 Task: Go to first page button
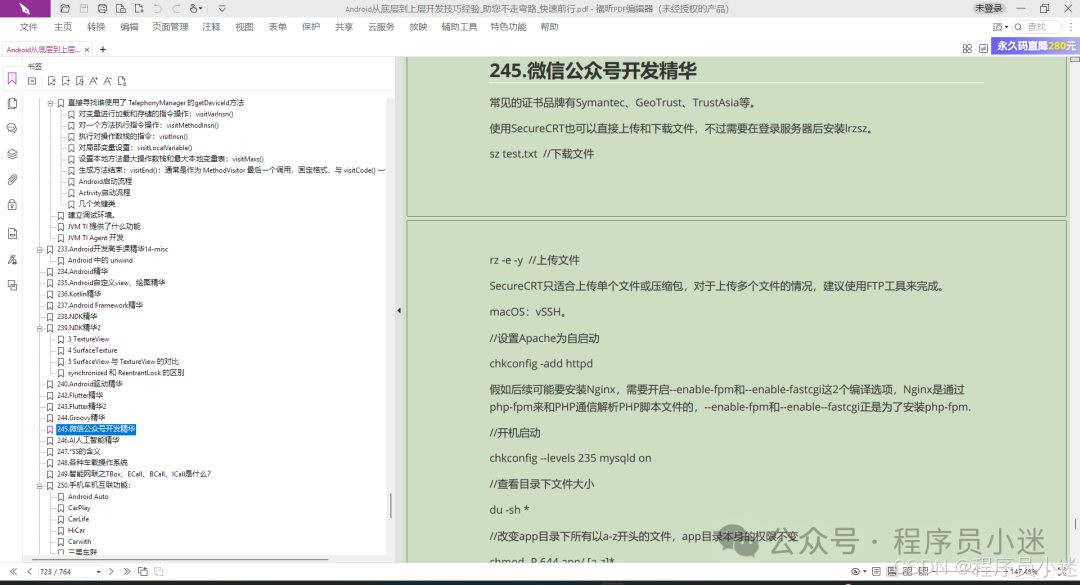(x=13, y=572)
